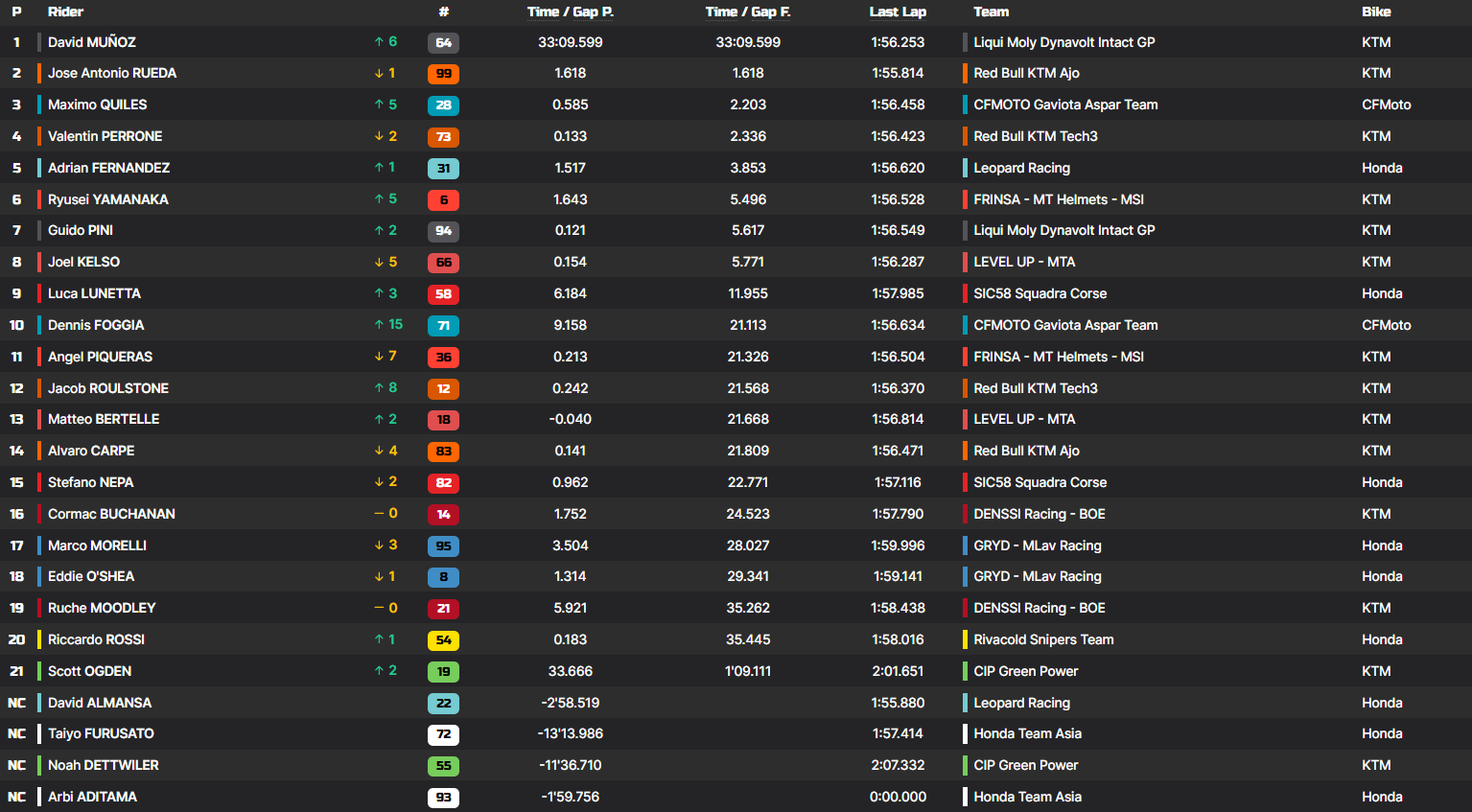Open Ryusei YAMANAKA rider name
This screenshot has width=1472, height=812.
pos(108,199)
